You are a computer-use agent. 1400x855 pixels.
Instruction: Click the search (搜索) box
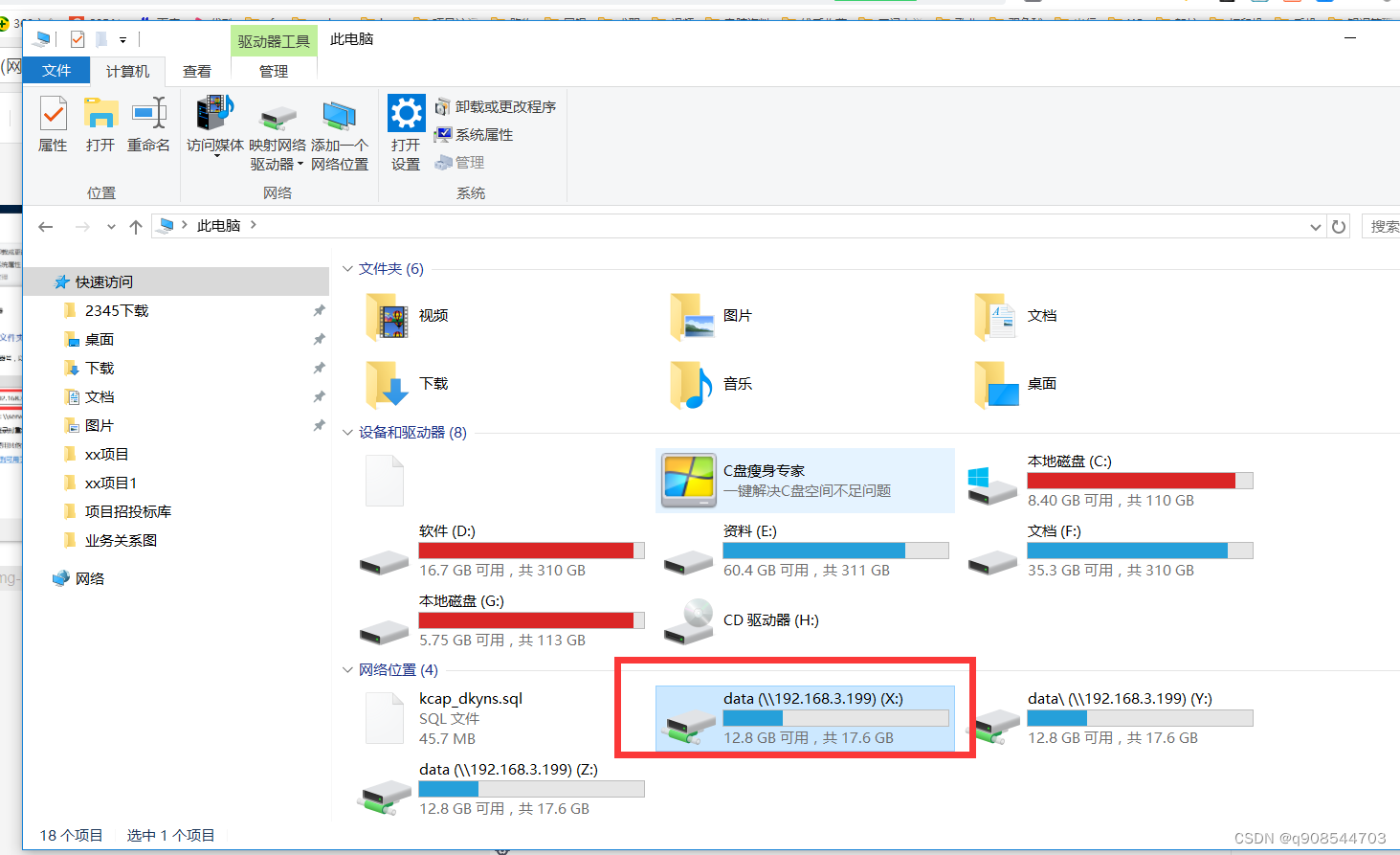point(1381,227)
